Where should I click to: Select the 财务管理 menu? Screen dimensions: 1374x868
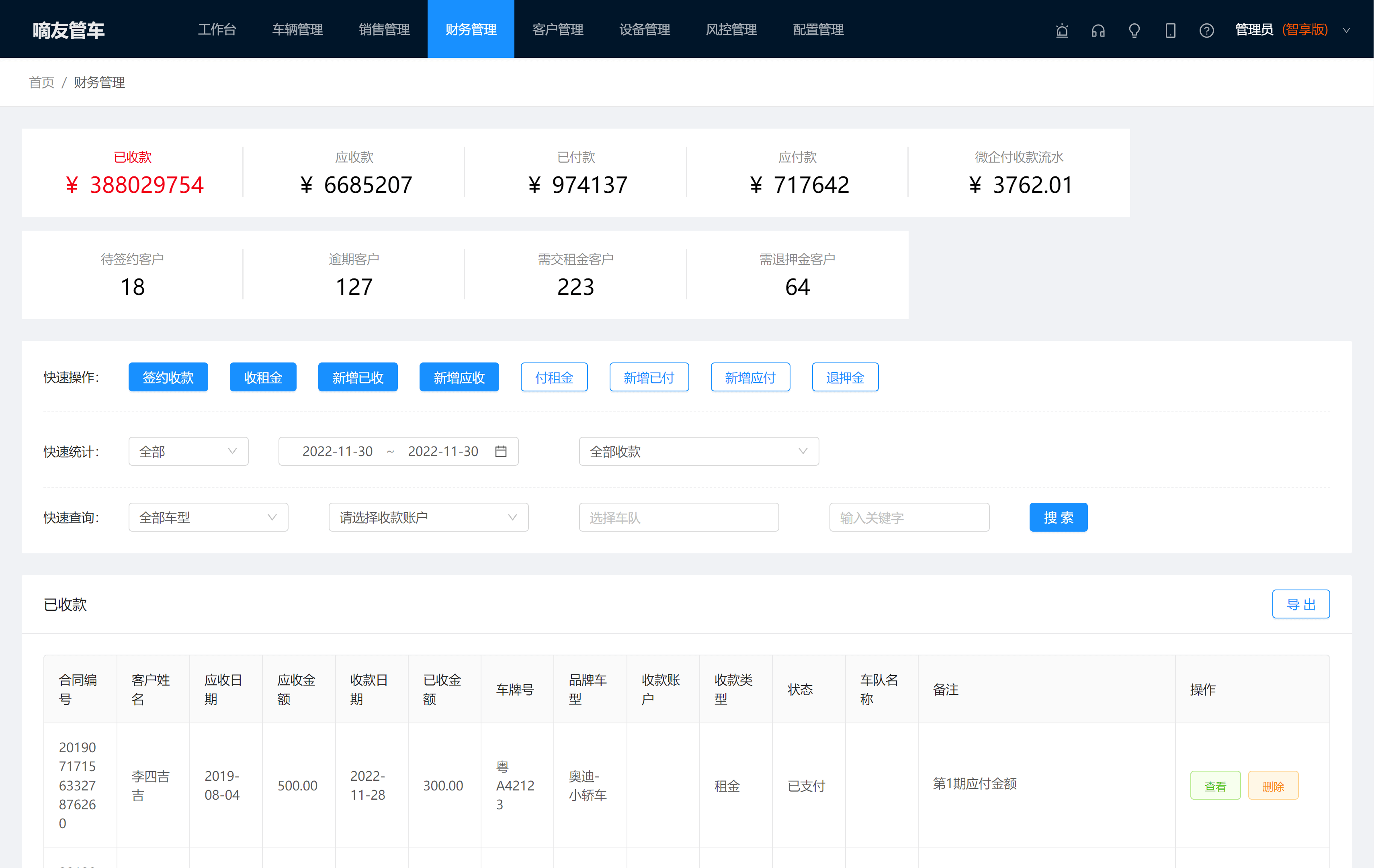pos(471,29)
